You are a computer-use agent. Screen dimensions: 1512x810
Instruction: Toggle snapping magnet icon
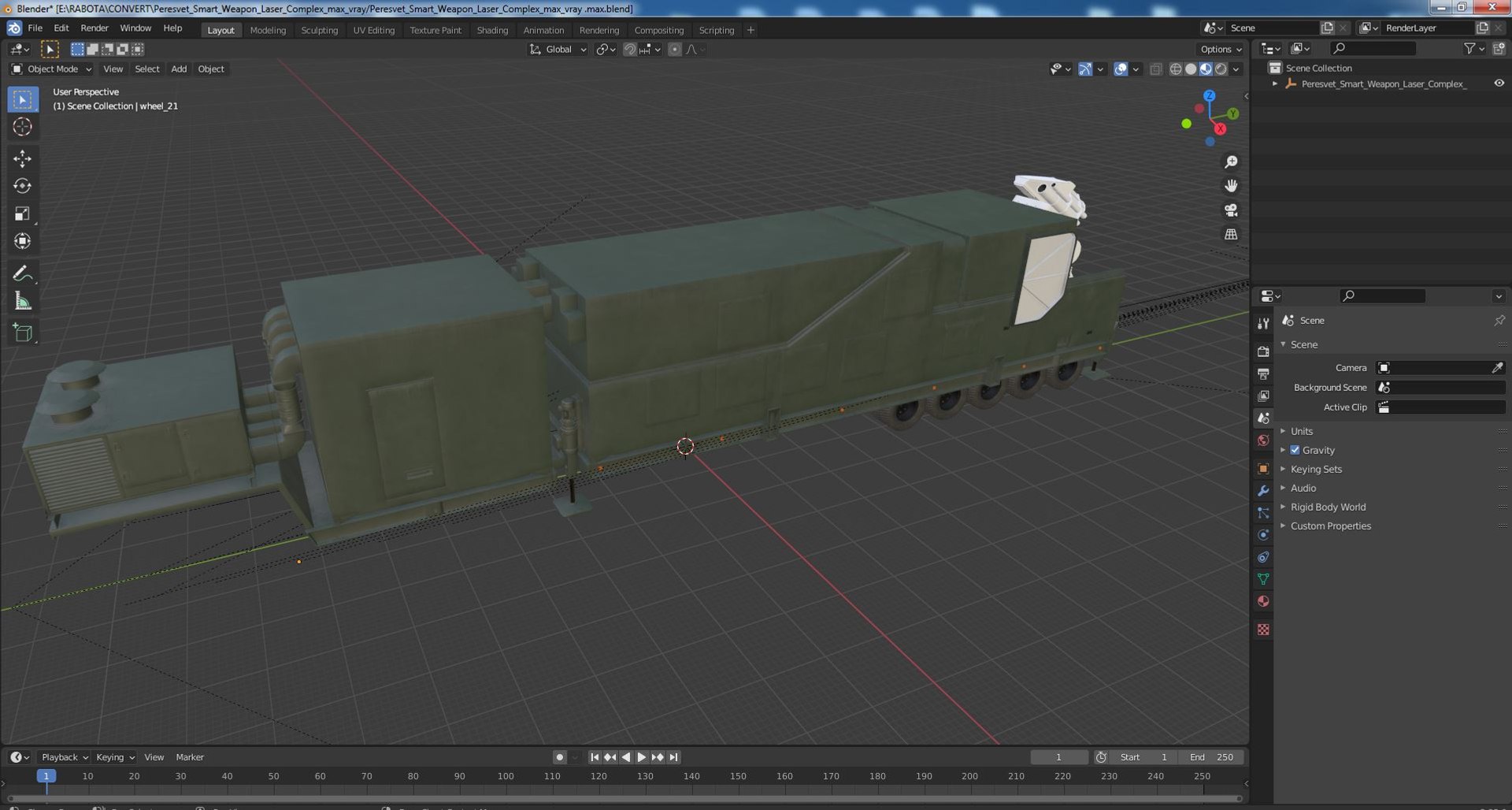(x=629, y=49)
